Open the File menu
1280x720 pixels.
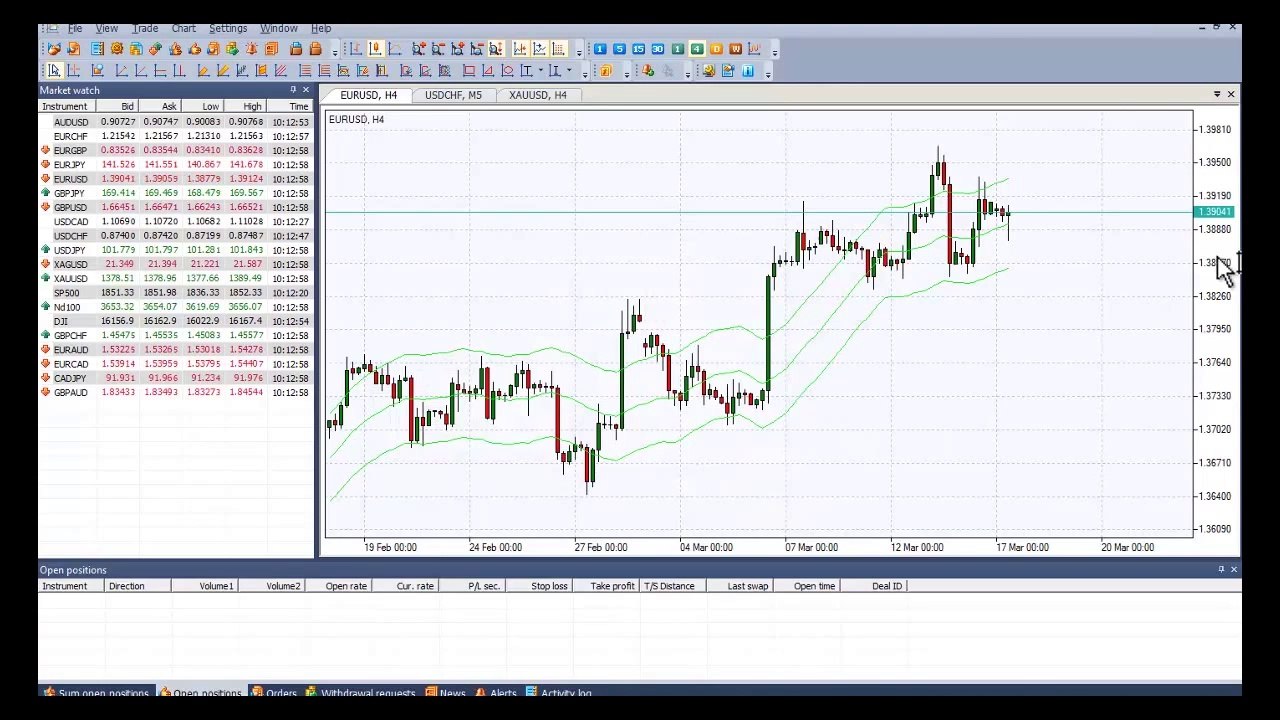tap(75, 28)
